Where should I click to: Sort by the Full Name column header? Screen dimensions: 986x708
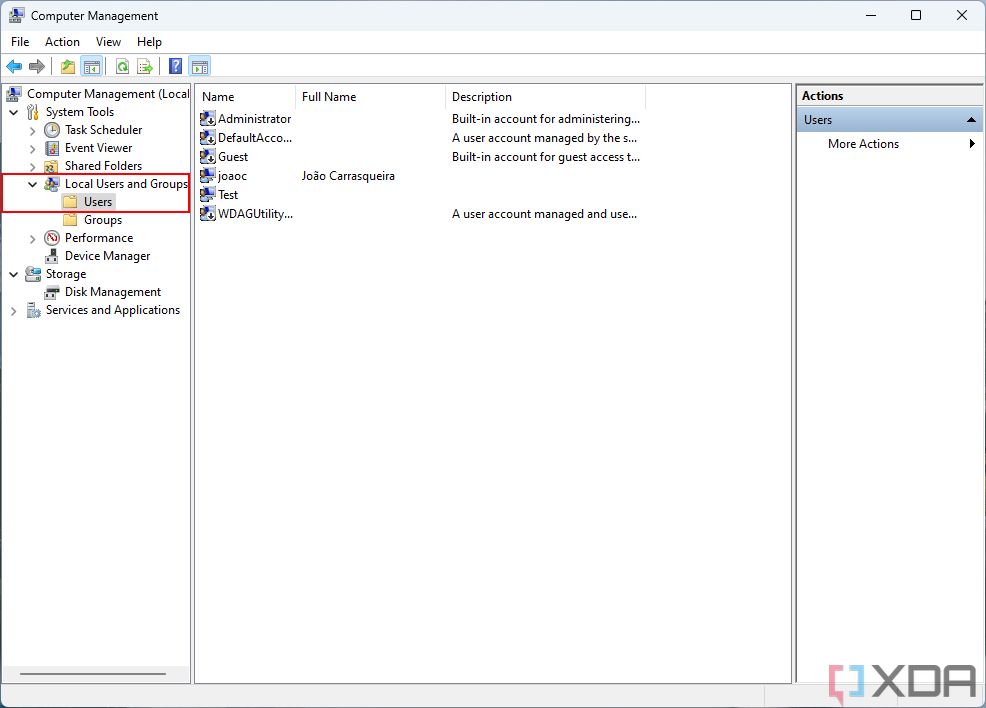[328, 96]
